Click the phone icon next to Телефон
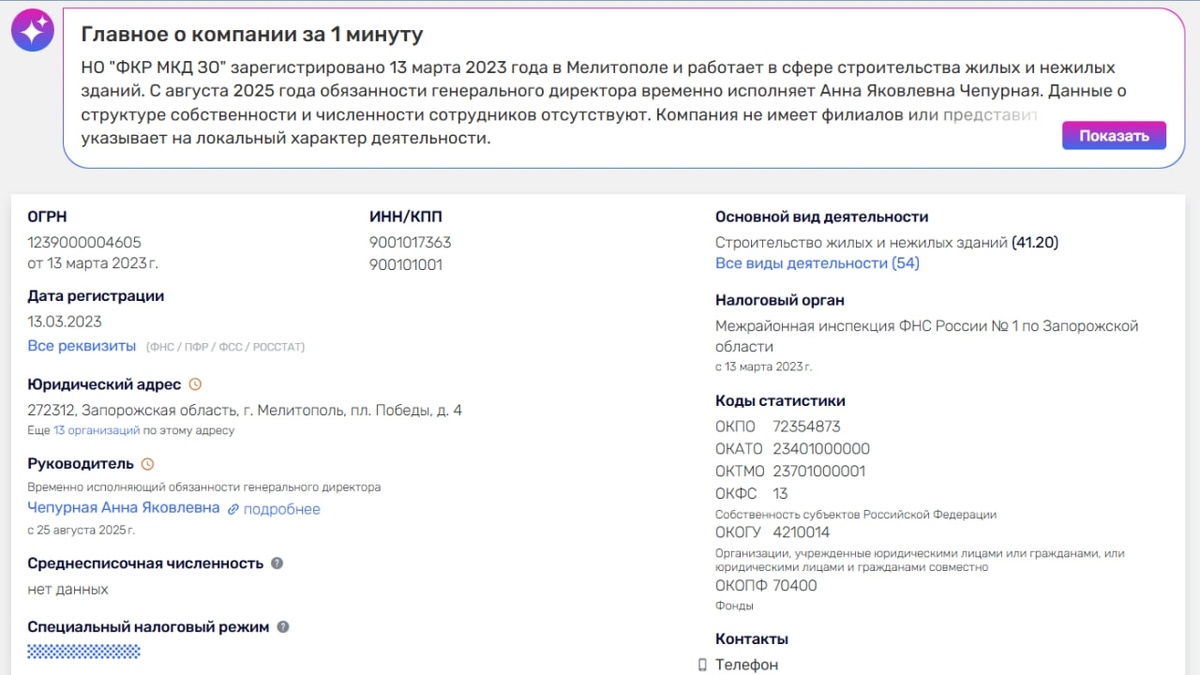Image resolution: width=1200 pixels, height=675 pixels. coord(702,665)
